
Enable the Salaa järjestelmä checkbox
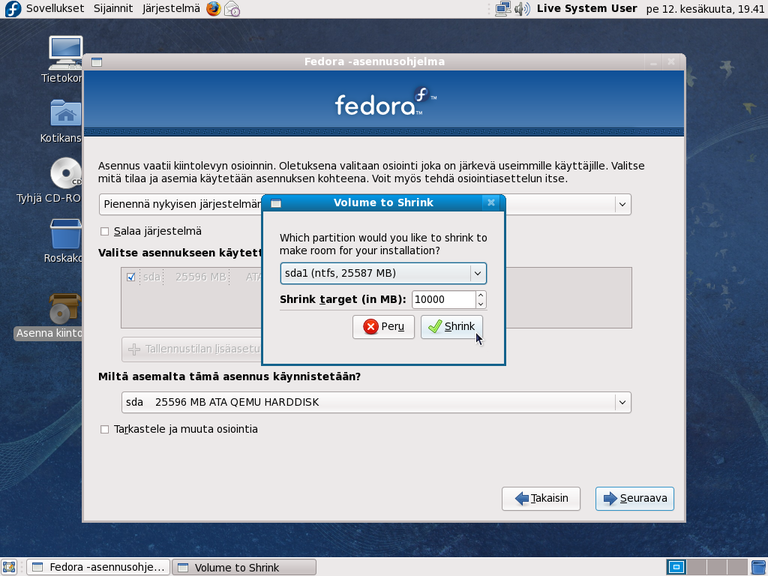coord(105,232)
